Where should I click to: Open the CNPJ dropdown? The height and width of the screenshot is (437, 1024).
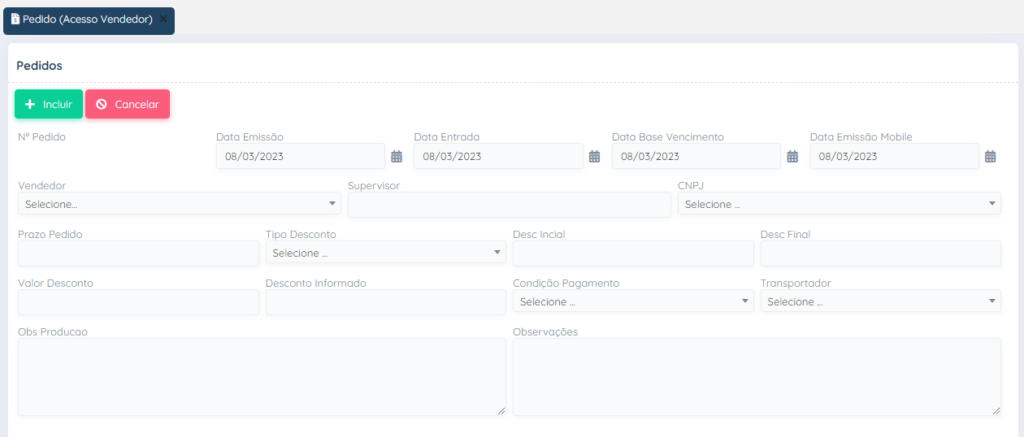point(840,204)
